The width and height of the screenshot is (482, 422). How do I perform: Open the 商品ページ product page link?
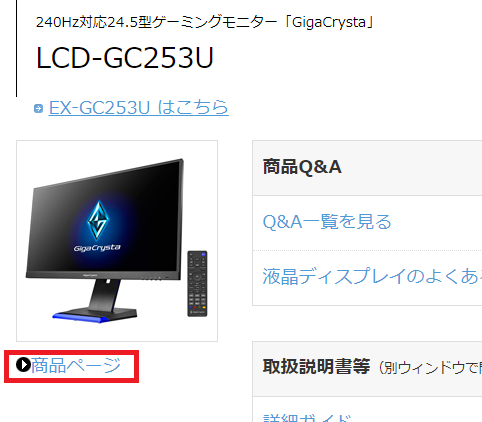(76, 365)
